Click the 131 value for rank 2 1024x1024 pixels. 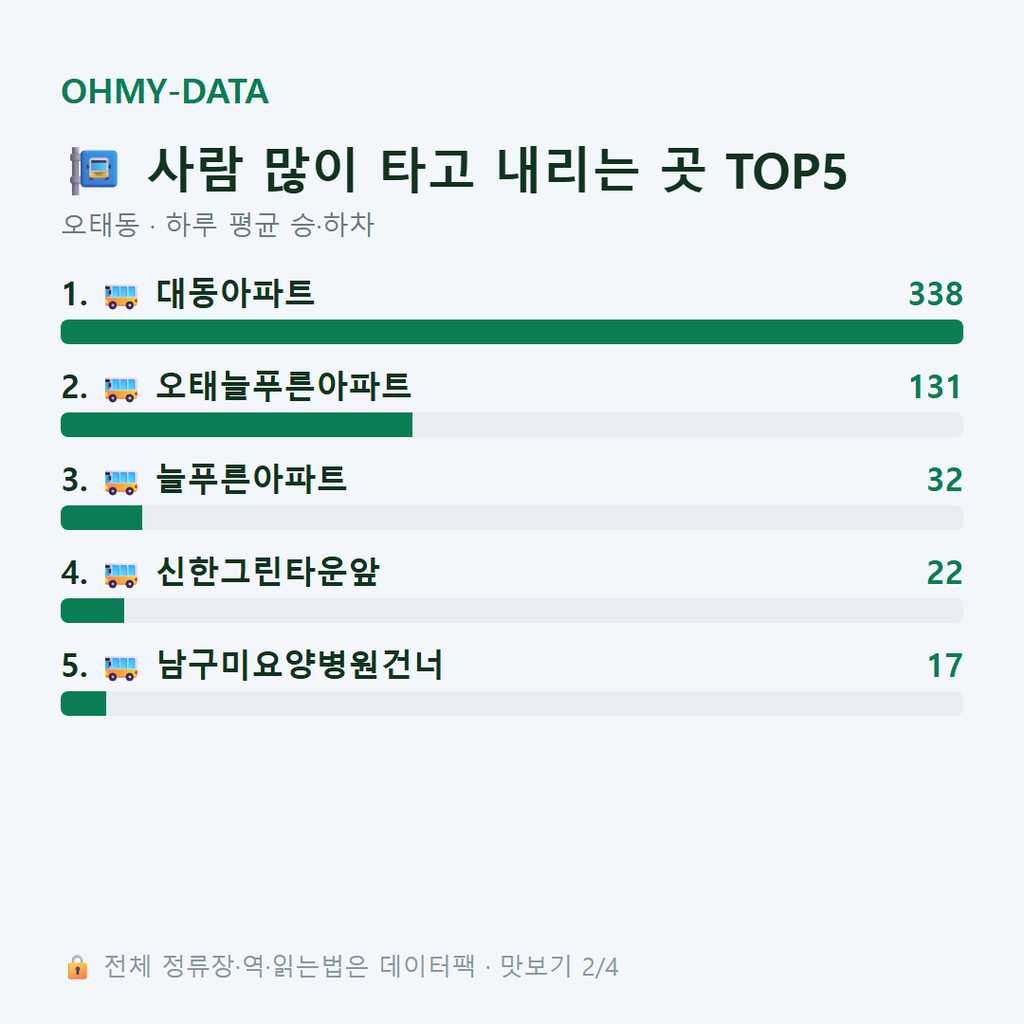[x=935, y=387]
